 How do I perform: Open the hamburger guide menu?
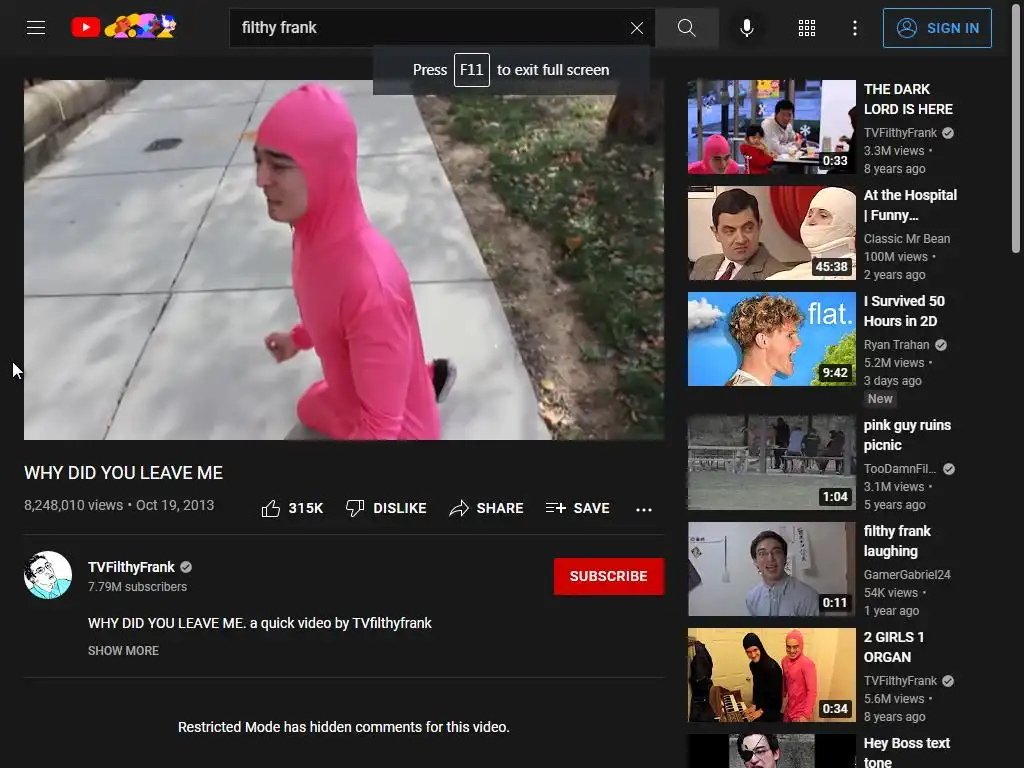coord(36,27)
